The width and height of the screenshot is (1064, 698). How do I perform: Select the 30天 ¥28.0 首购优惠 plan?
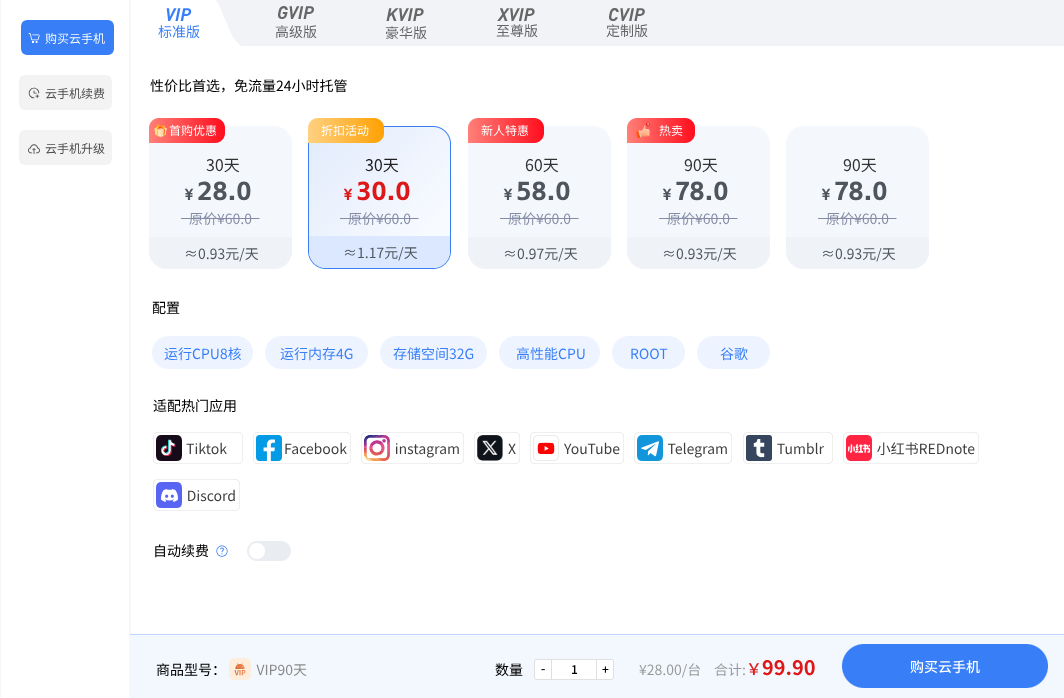pos(221,197)
